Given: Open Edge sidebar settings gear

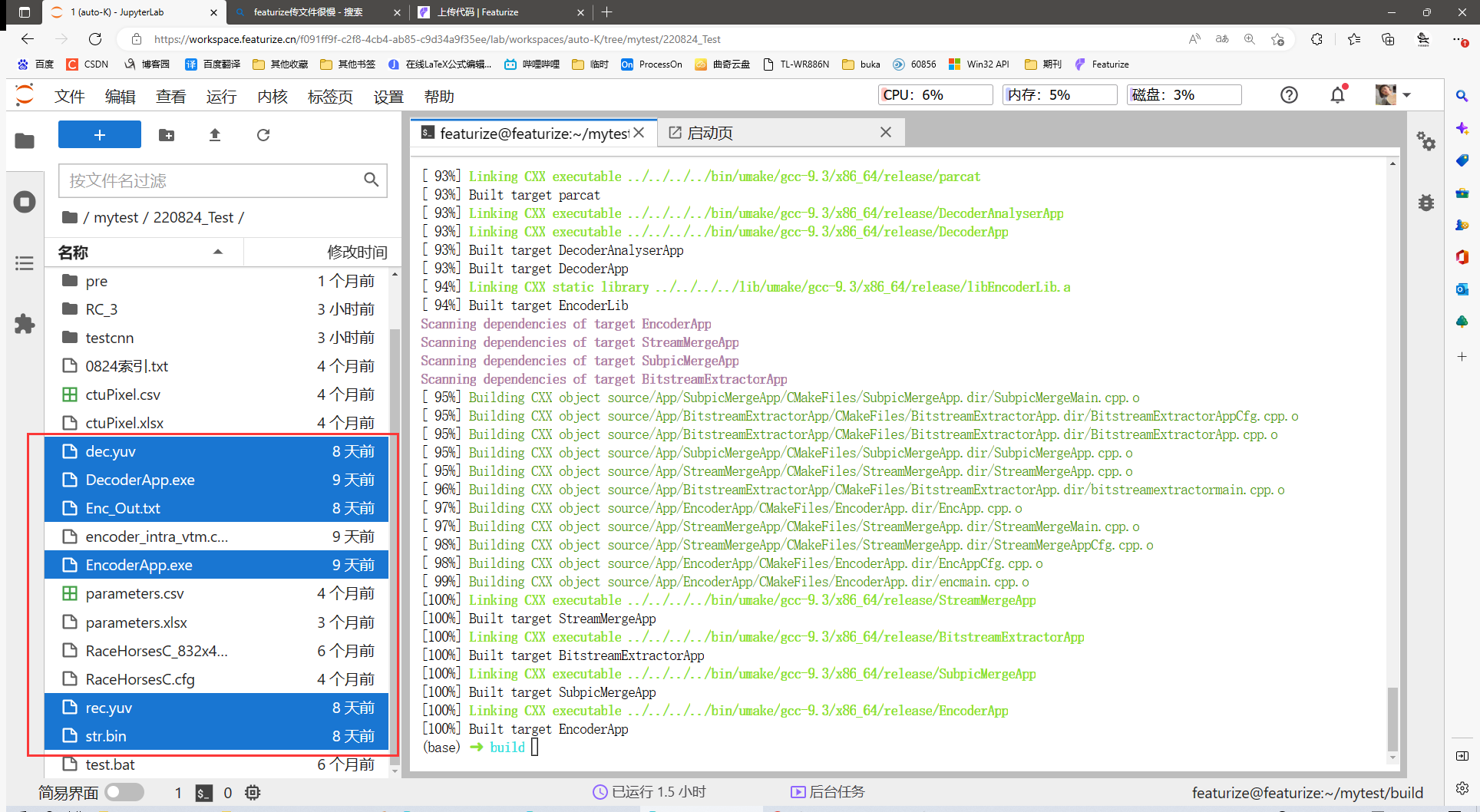Looking at the screenshot, I should [x=1462, y=788].
